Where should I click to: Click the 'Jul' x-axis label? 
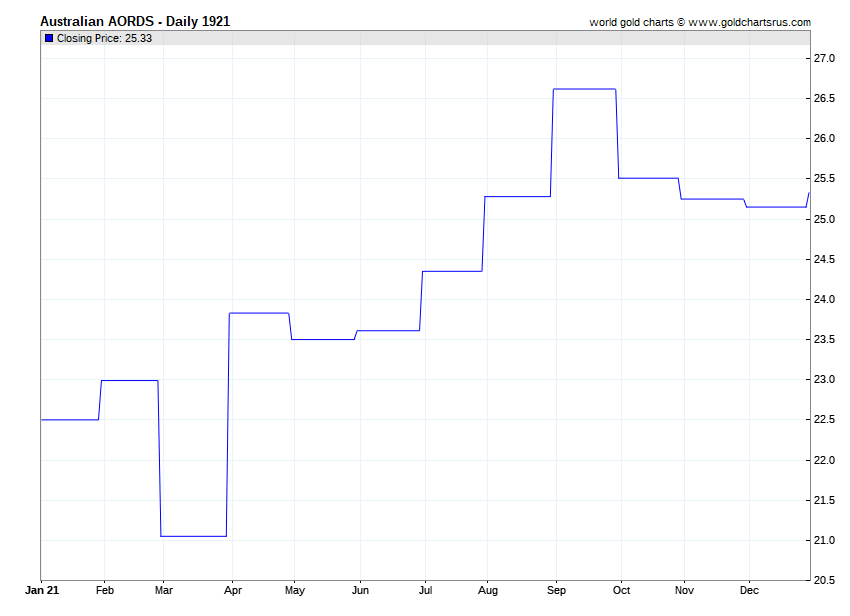(x=425, y=590)
